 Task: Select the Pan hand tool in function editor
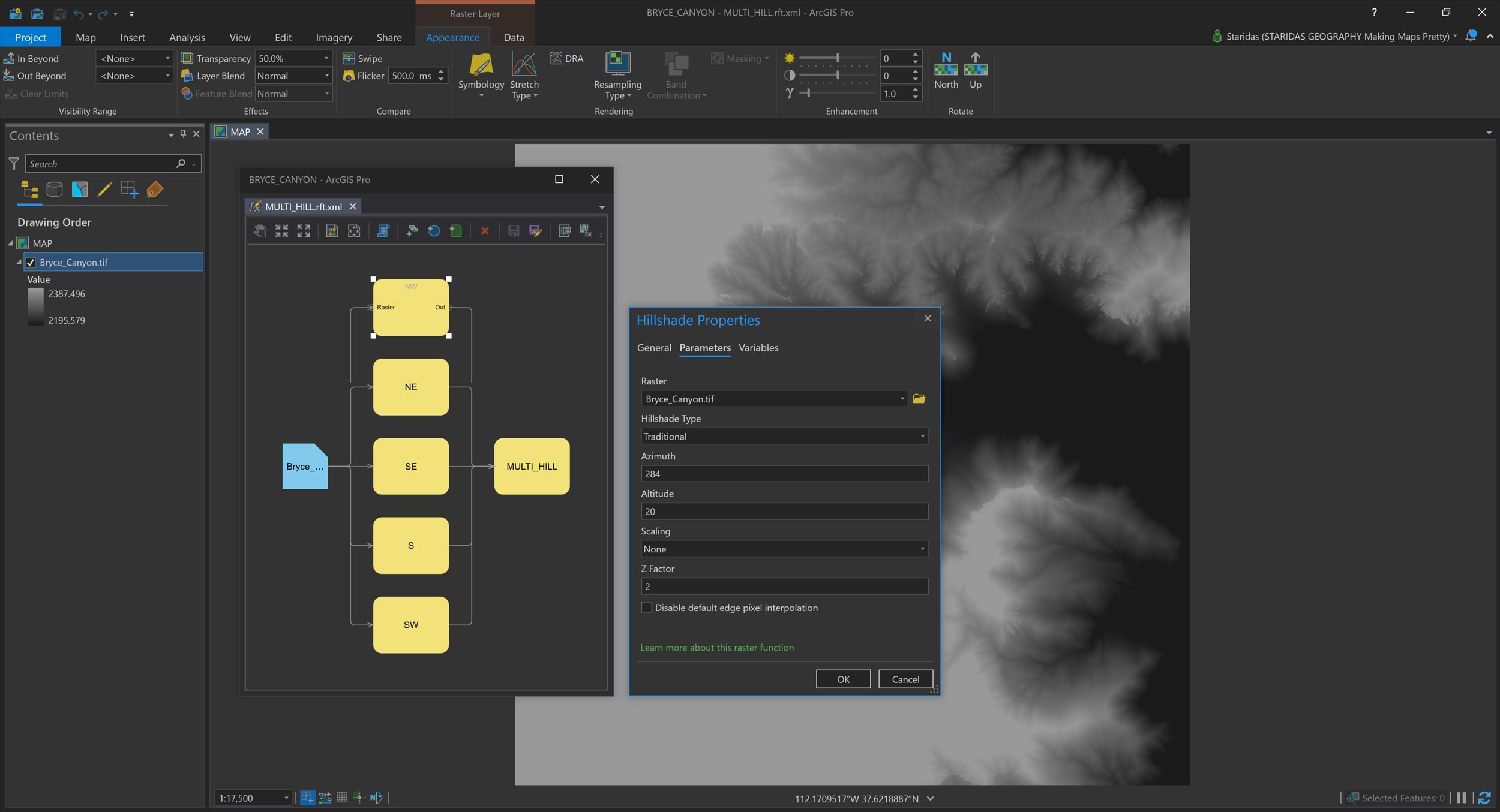coord(259,231)
